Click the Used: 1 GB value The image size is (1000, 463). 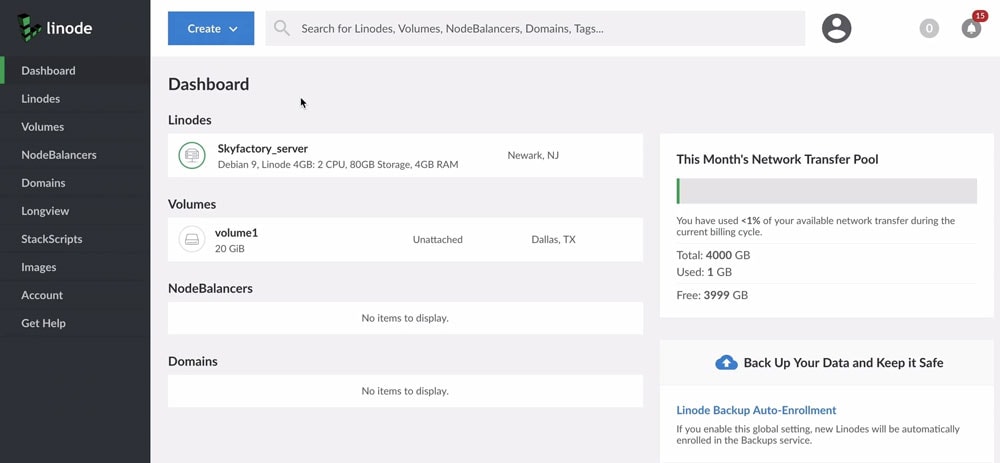click(x=704, y=272)
